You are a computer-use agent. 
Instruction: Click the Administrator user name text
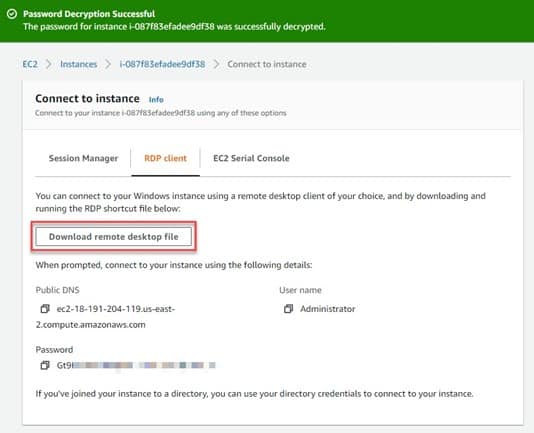pos(328,309)
